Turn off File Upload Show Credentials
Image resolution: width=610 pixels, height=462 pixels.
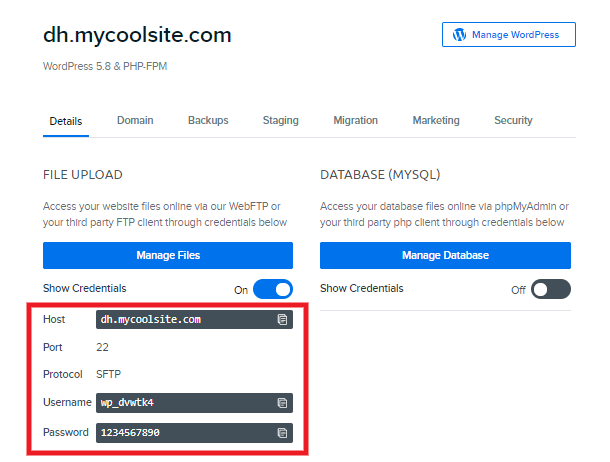(x=273, y=289)
